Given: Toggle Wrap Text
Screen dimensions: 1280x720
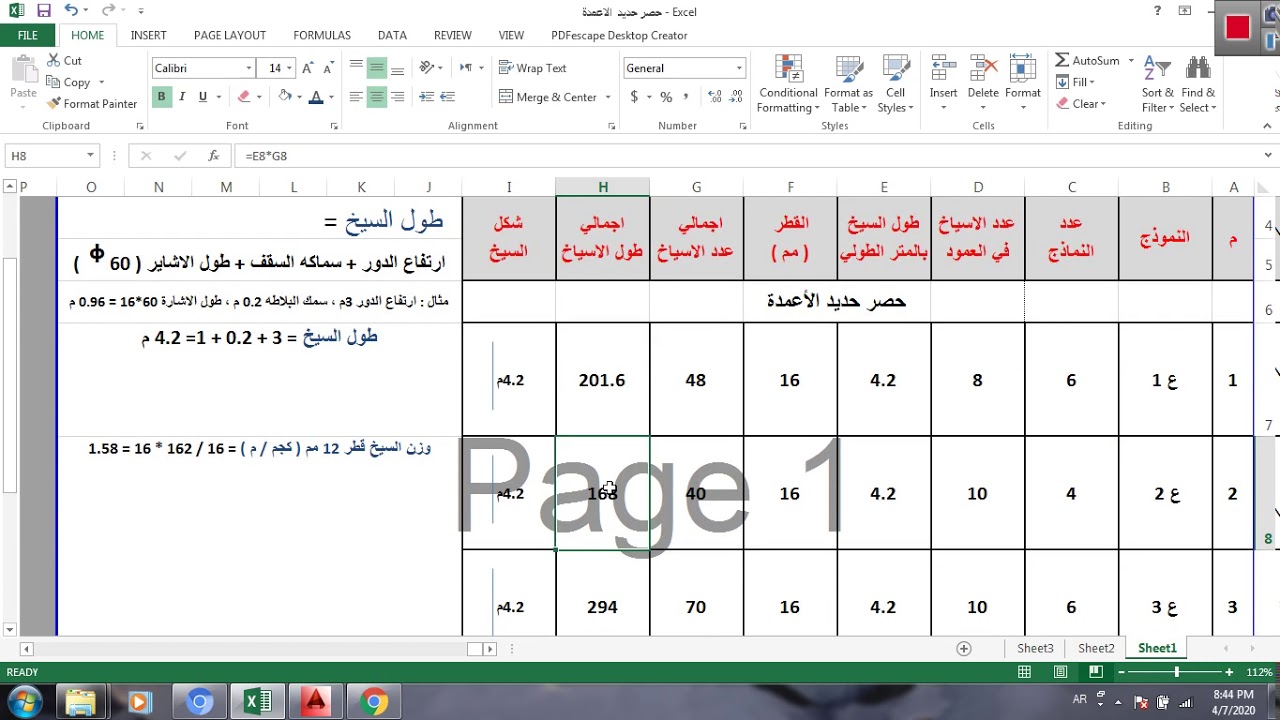Looking at the screenshot, I should tap(533, 68).
